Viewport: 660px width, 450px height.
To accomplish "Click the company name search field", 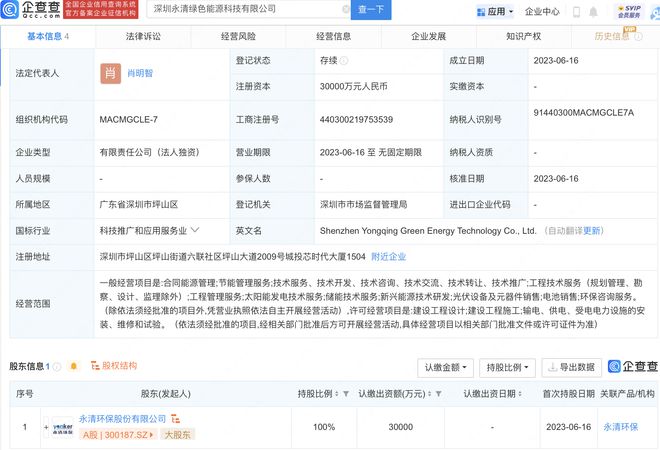I will [x=248, y=9].
